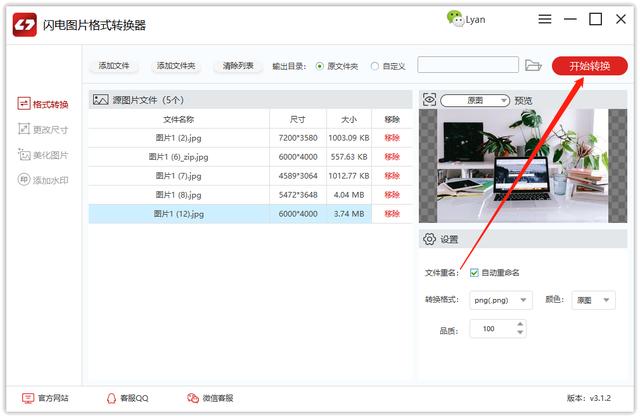Viewport: 640px width, 418px height.
Task: Switch to 美化图片 sidebar tab
Action: (43, 155)
